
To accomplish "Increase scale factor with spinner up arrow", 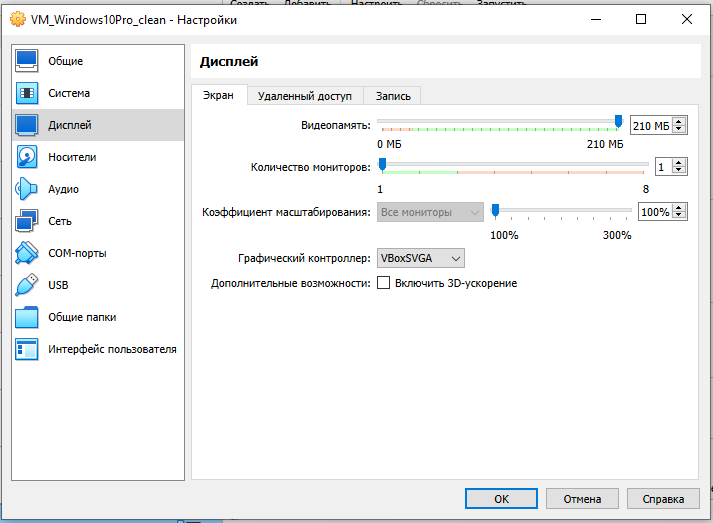I will click(680, 208).
